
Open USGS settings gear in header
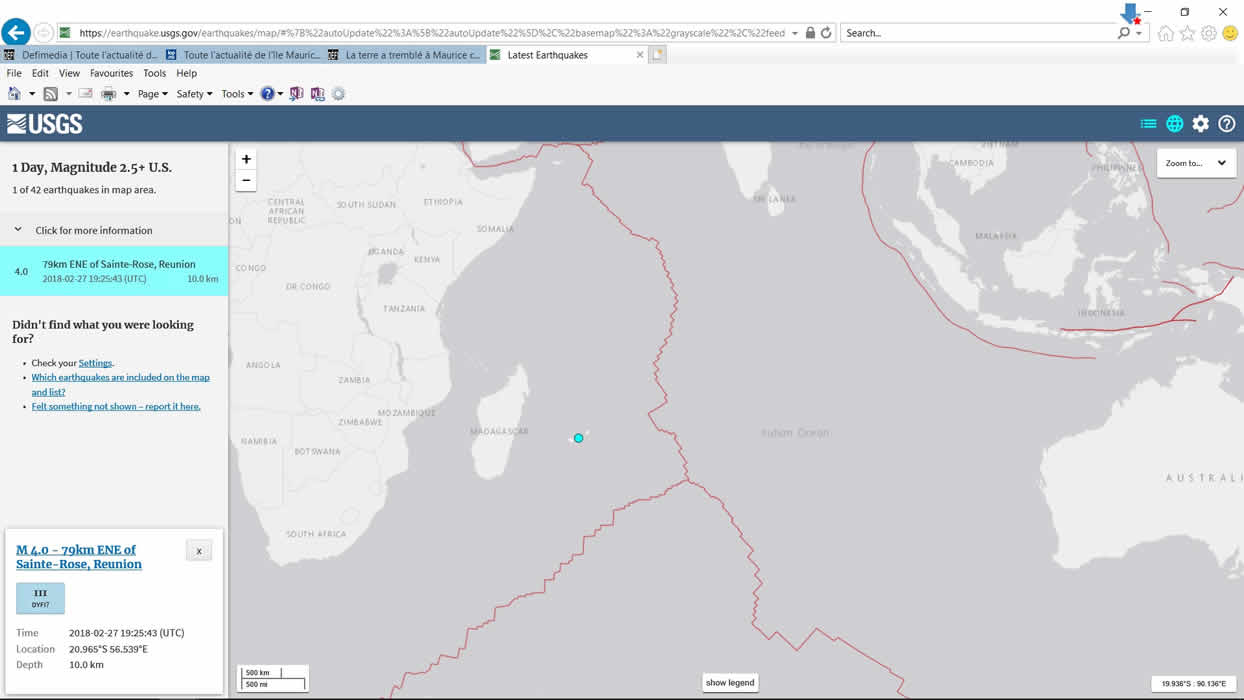pyautogui.click(x=1200, y=124)
